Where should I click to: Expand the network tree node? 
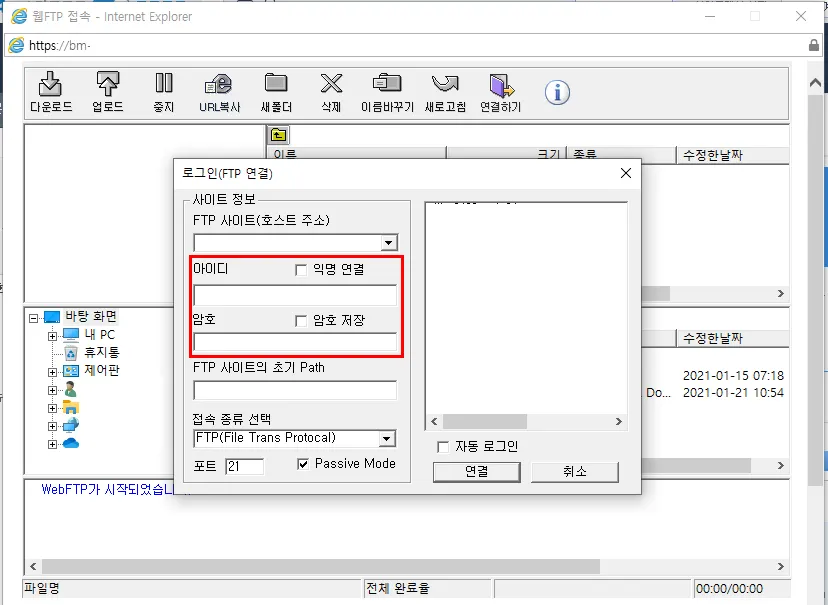tap(52, 426)
